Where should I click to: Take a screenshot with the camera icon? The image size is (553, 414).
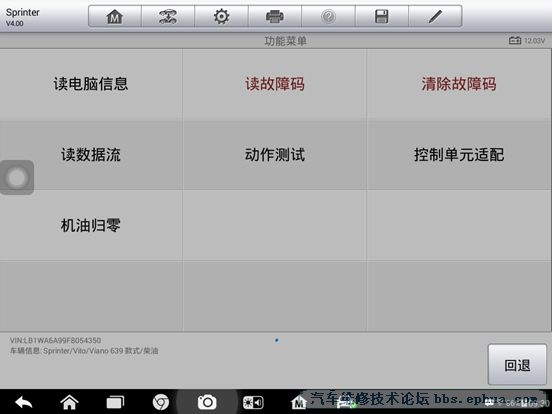coord(207,402)
